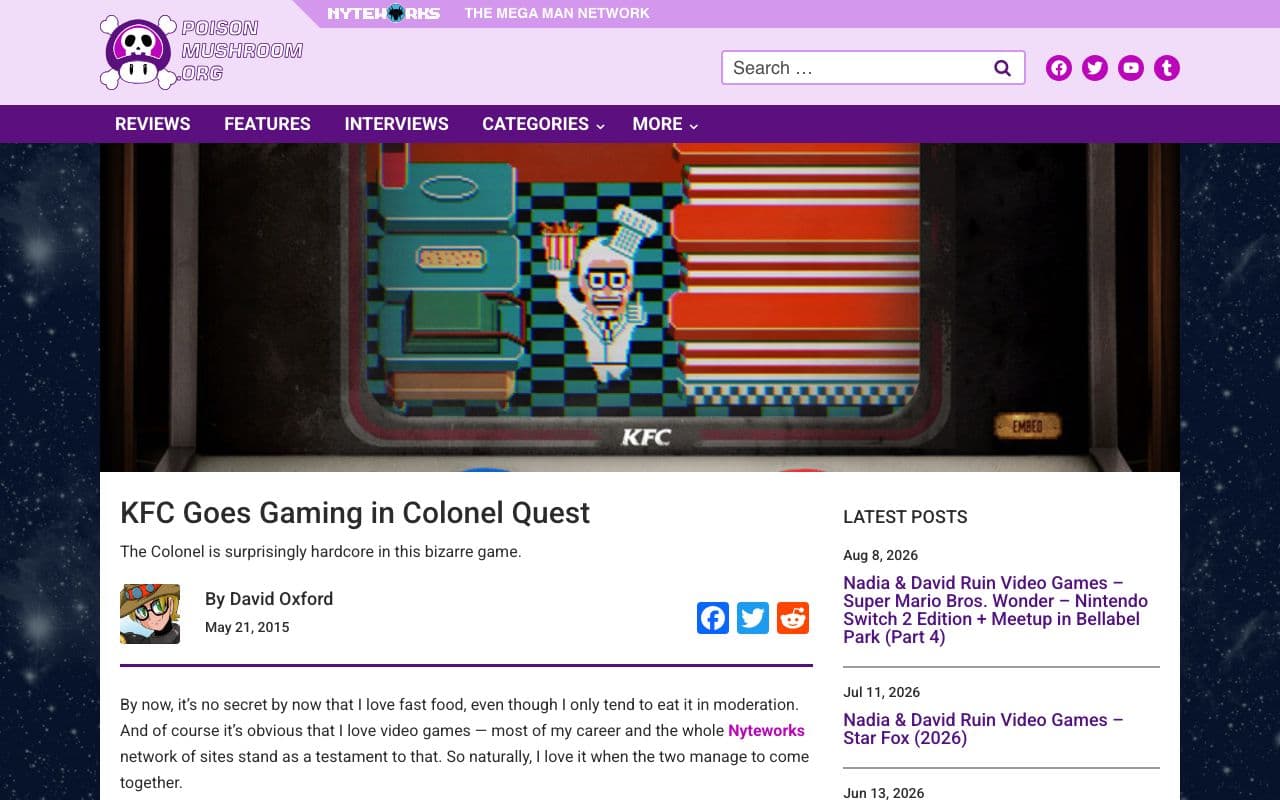
Task: Submit search with the magnifier icon
Action: pyautogui.click(x=1003, y=68)
